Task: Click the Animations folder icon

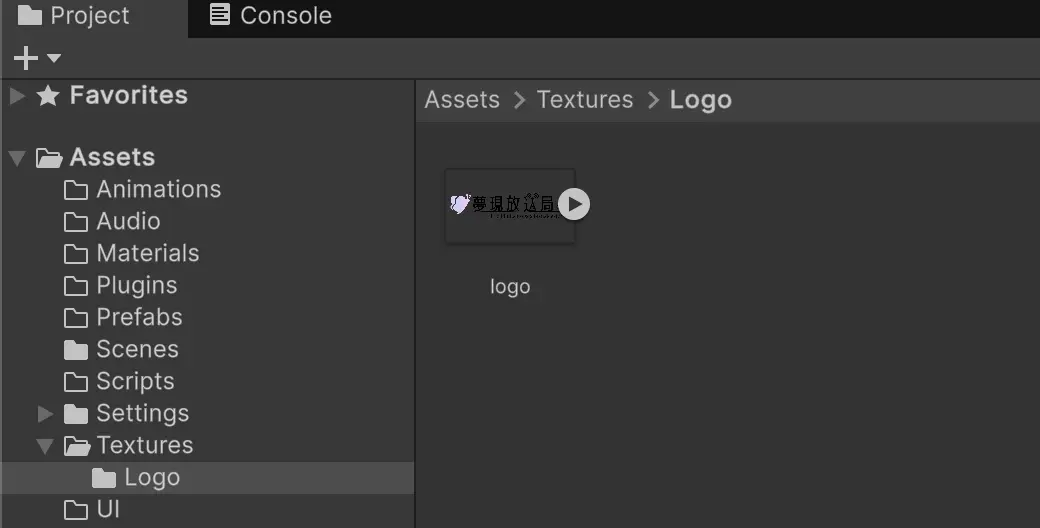Action: click(76, 190)
